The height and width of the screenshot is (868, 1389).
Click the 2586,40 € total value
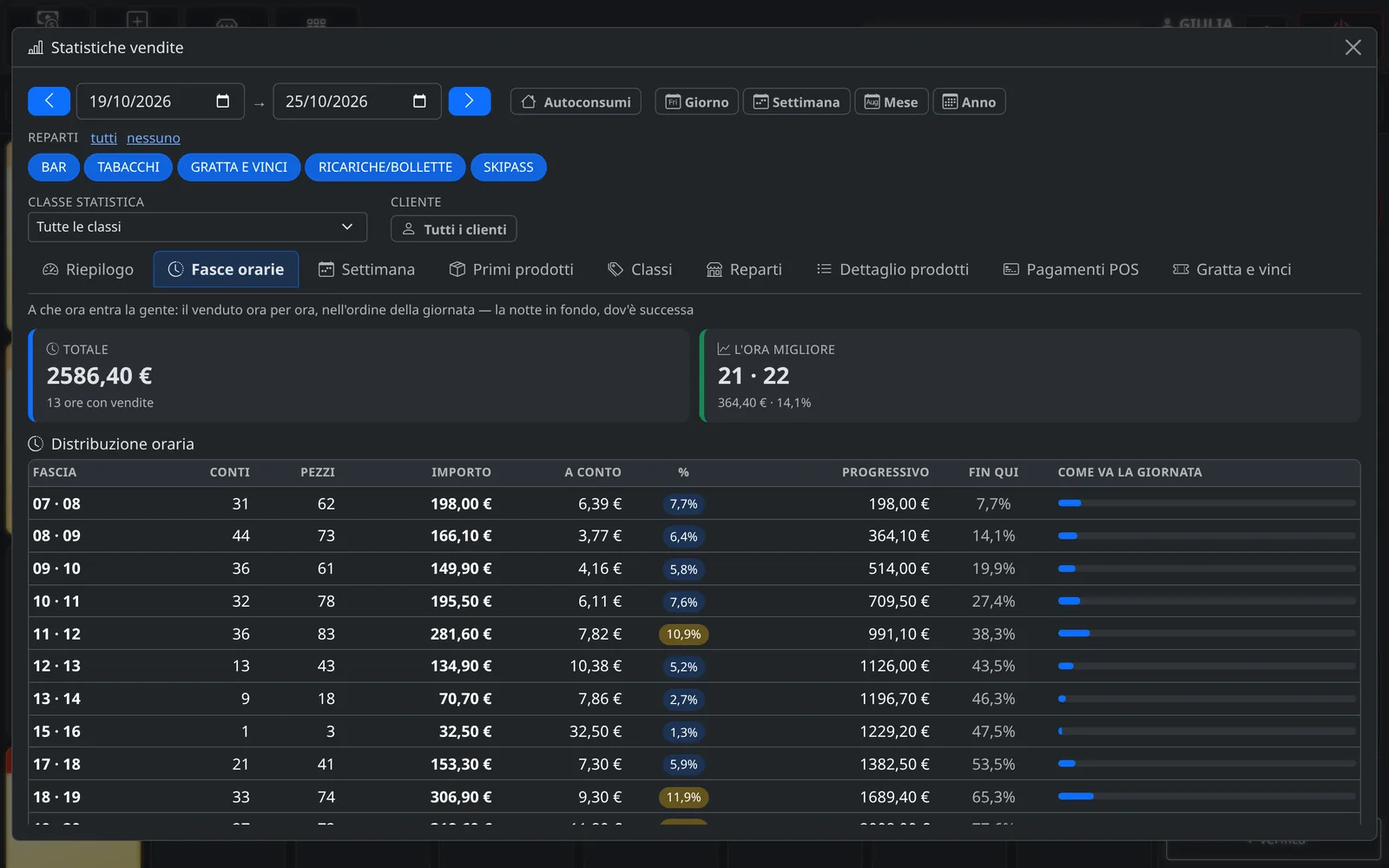[99, 376]
